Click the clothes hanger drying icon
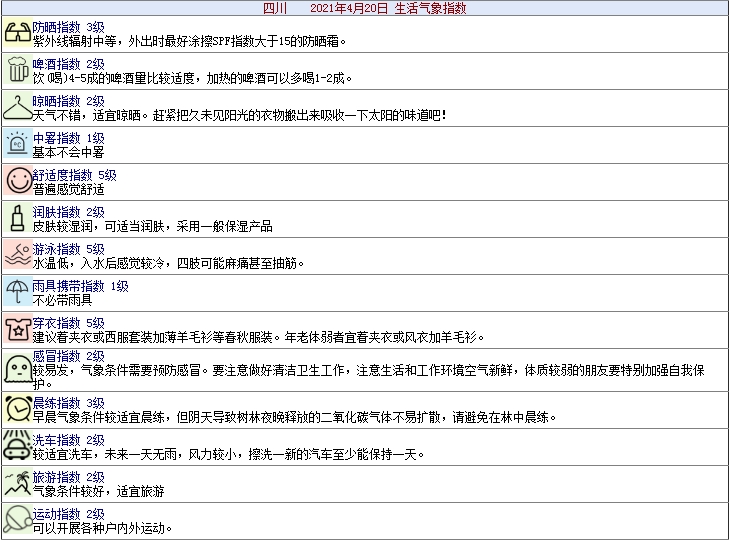729x540 pixels. [x=17, y=107]
